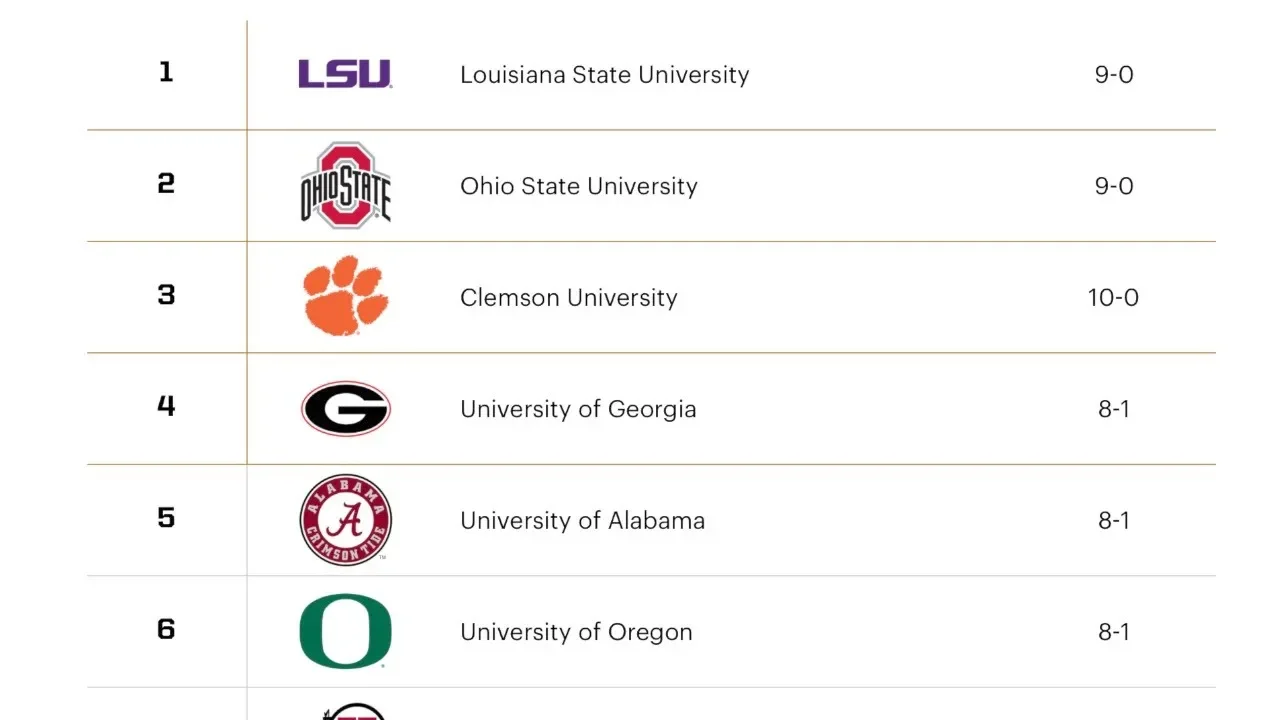Click Oregon's 8-1 record
The image size is (1280, 720).
click(1114, 632)
